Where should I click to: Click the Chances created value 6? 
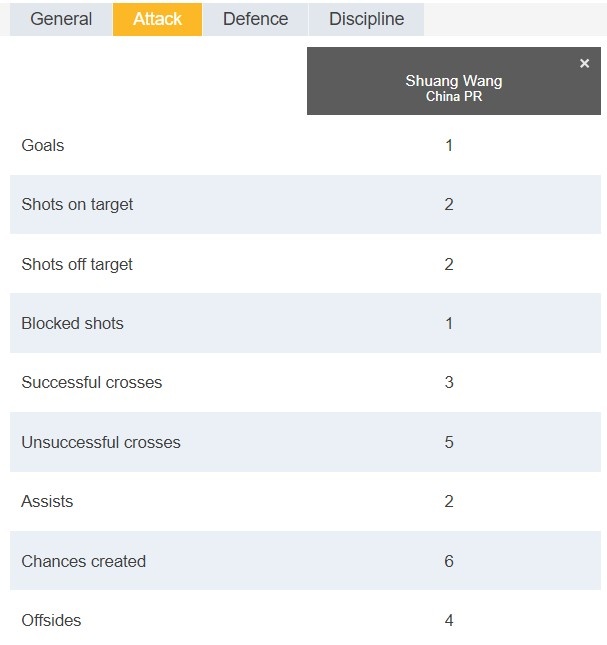tap(449, 561)
